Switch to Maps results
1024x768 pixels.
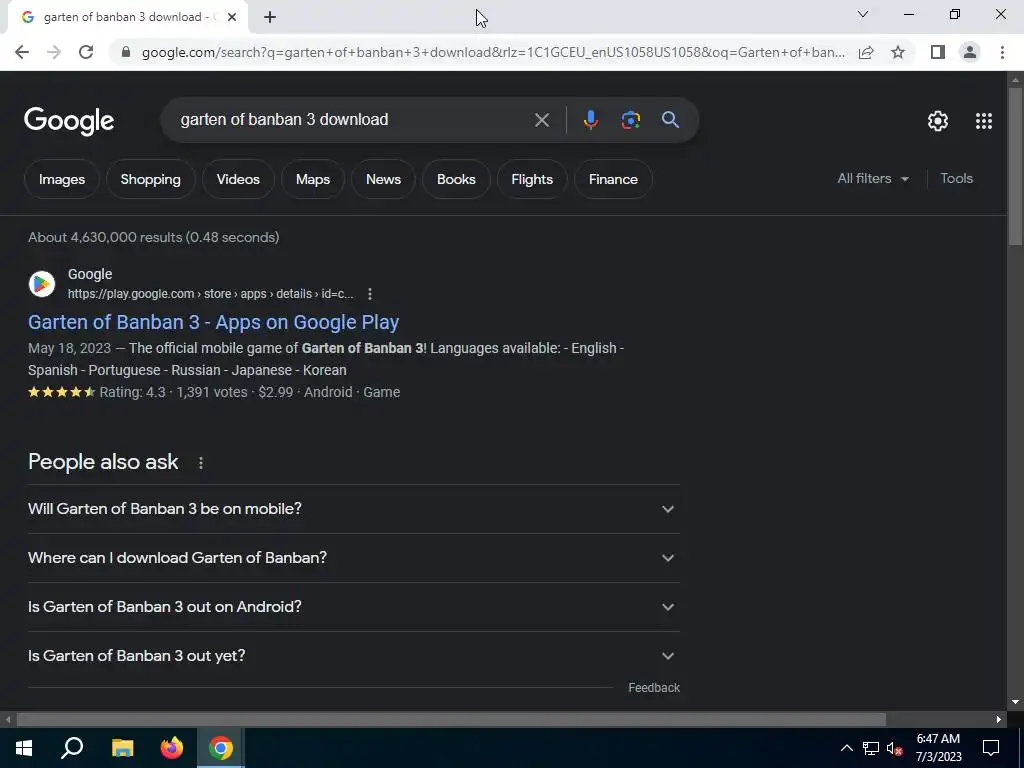313,179
